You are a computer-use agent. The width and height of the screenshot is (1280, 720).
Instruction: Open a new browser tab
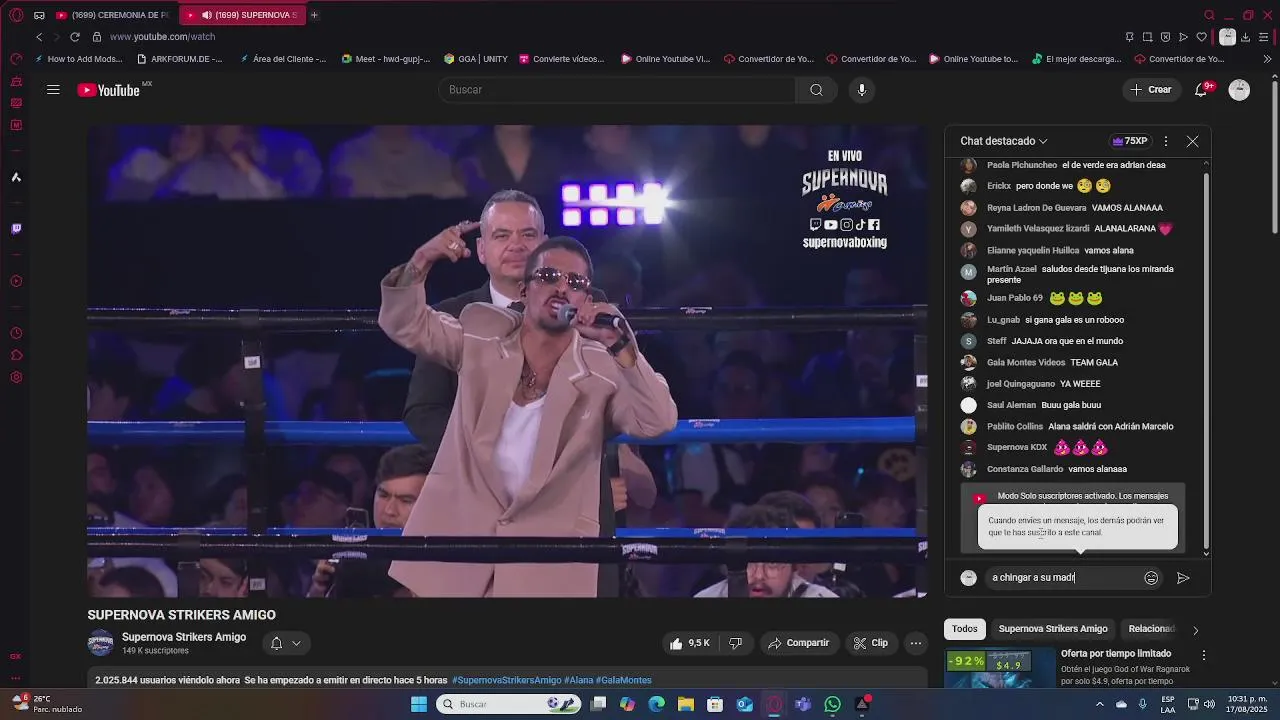(314, 15)
